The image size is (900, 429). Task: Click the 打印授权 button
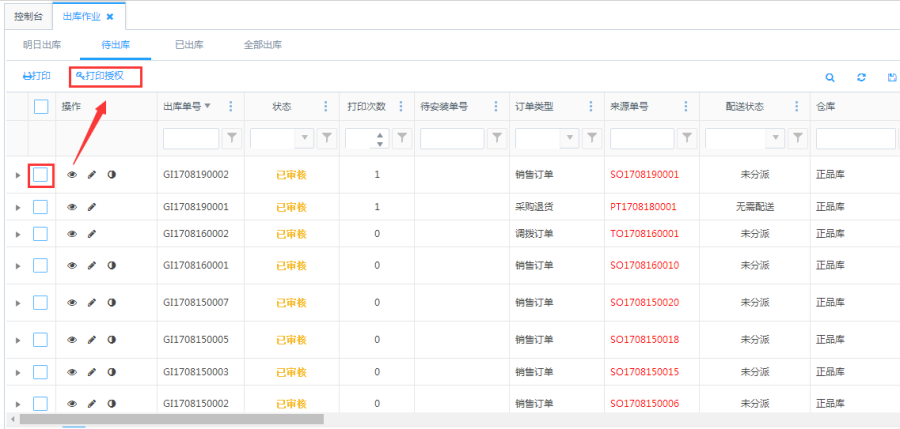point(105,76)
